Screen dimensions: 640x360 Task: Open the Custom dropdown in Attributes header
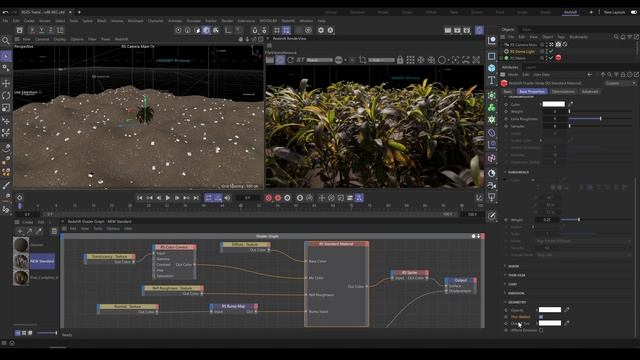[620, 83]
